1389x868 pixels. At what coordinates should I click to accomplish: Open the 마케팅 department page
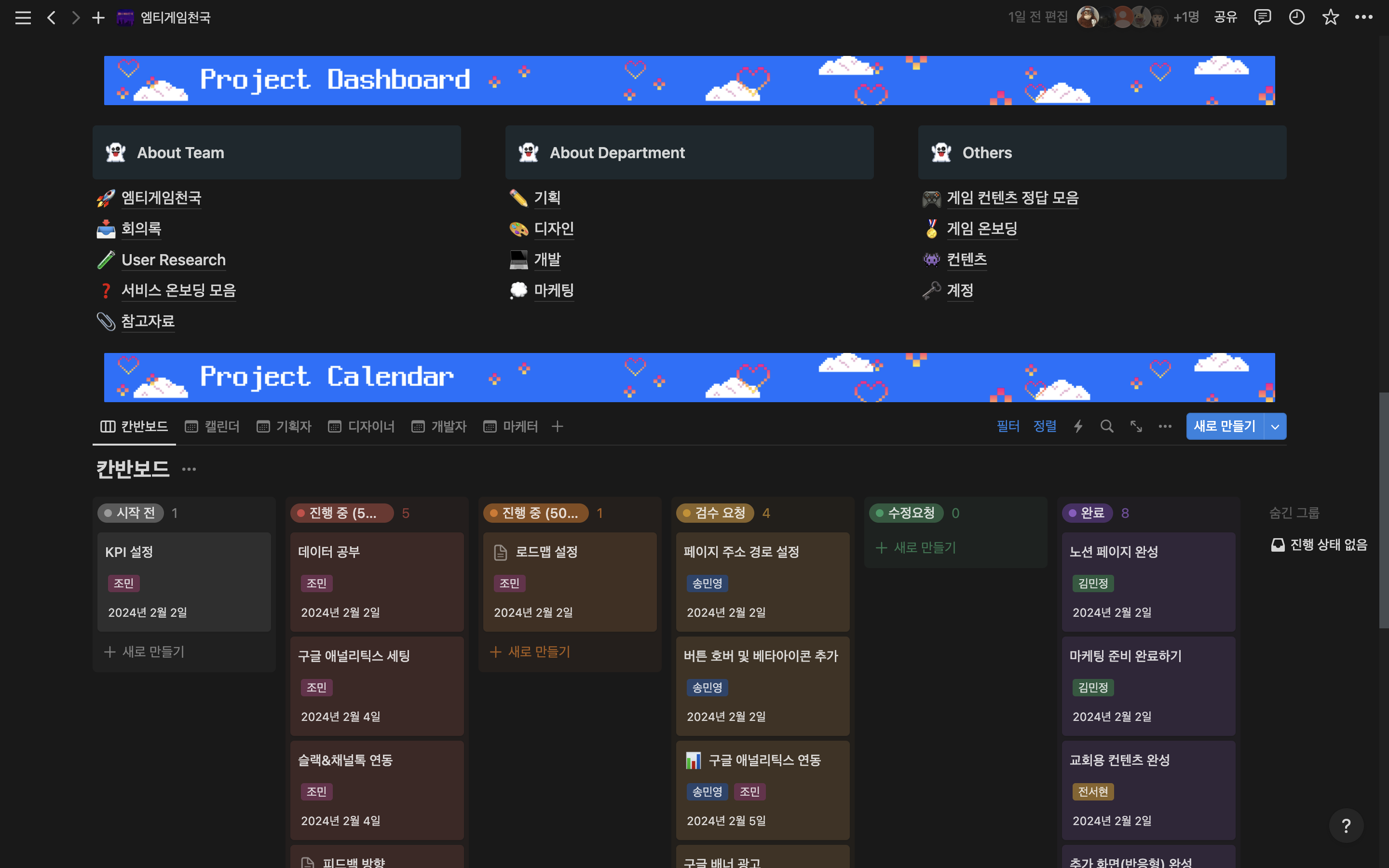554,290
